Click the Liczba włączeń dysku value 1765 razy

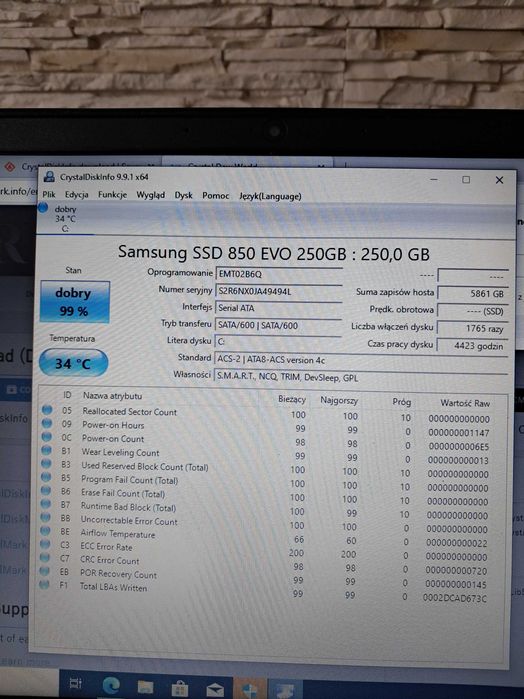[473, 329]
